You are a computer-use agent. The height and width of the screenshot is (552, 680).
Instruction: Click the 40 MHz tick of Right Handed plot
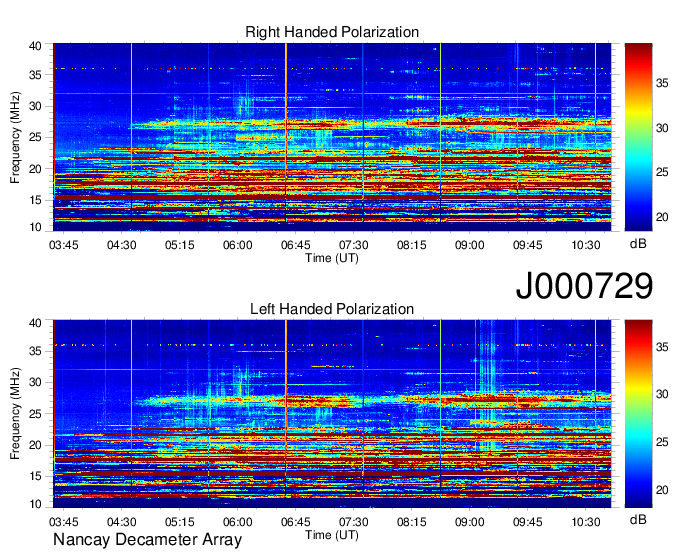pyautogui.click(x=36, y=46)
